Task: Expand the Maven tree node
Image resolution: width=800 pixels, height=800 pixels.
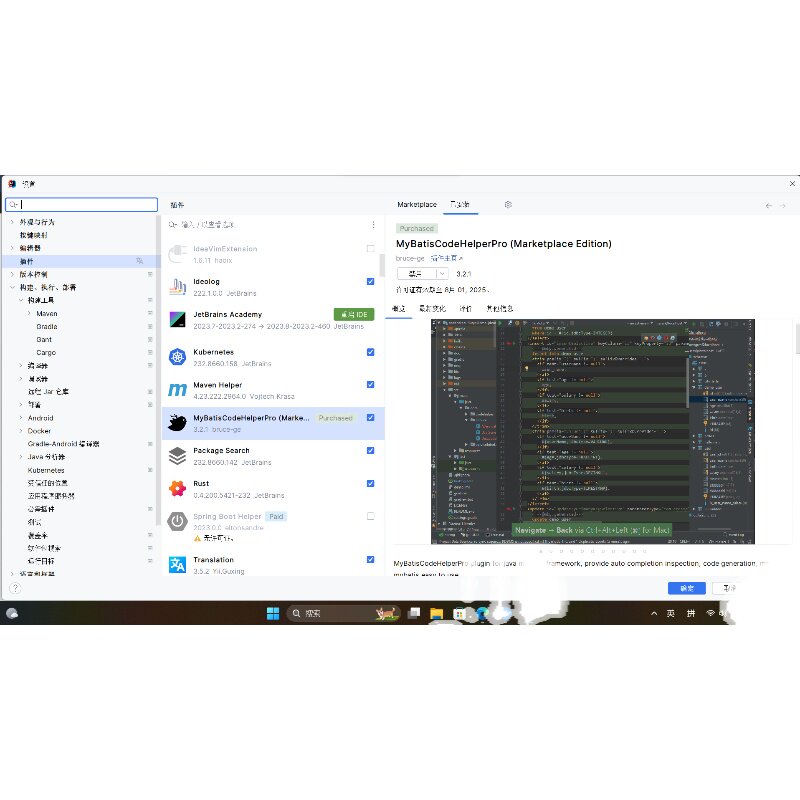Action: coord(29,313)
